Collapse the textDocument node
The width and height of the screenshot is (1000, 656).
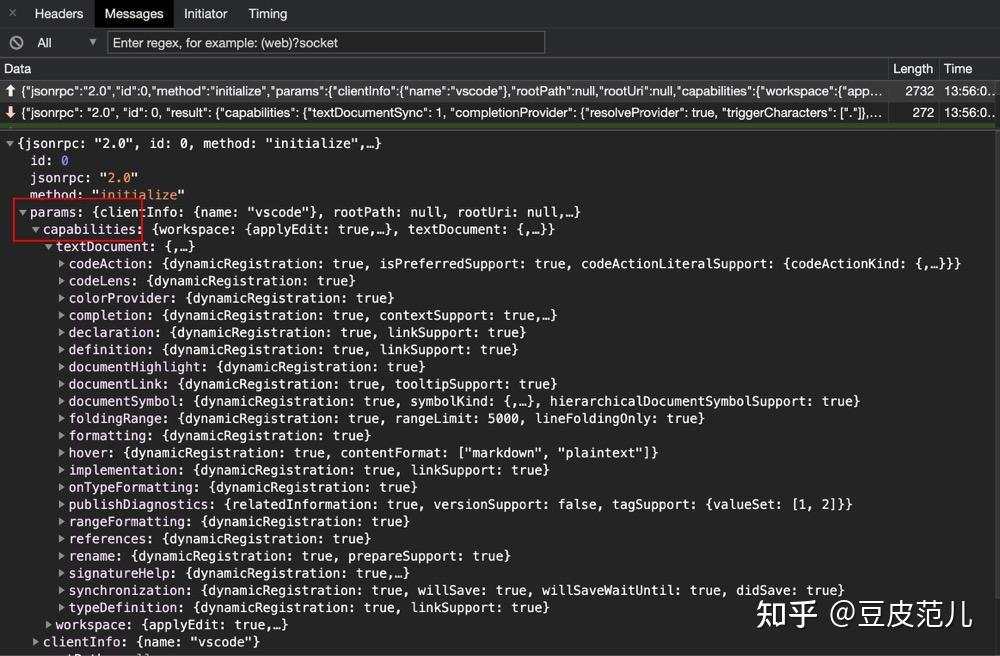[x=49, y=246]
